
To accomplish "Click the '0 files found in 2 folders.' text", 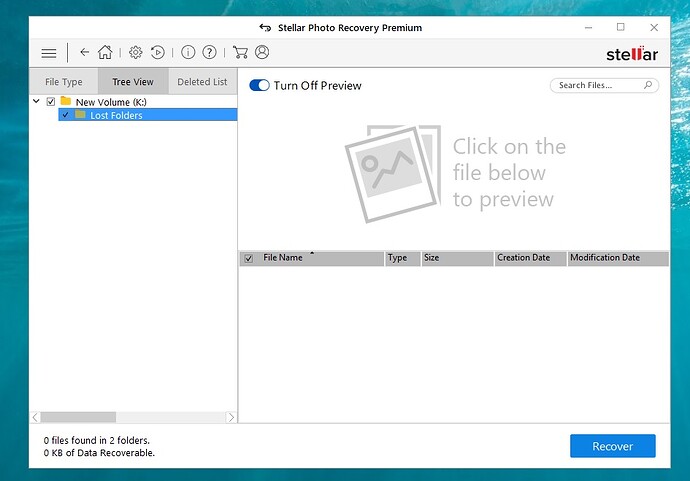I will coord(97,440).
